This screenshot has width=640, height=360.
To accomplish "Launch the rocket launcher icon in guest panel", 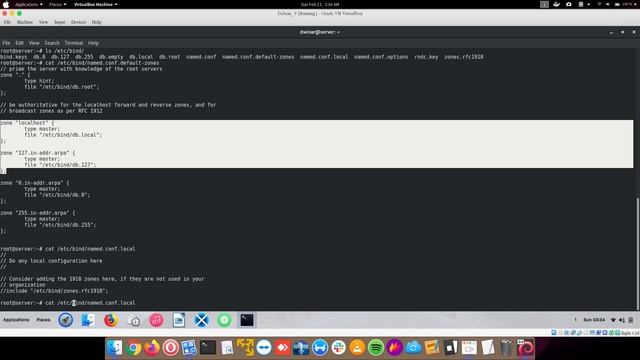I will [x=66, y=320].
